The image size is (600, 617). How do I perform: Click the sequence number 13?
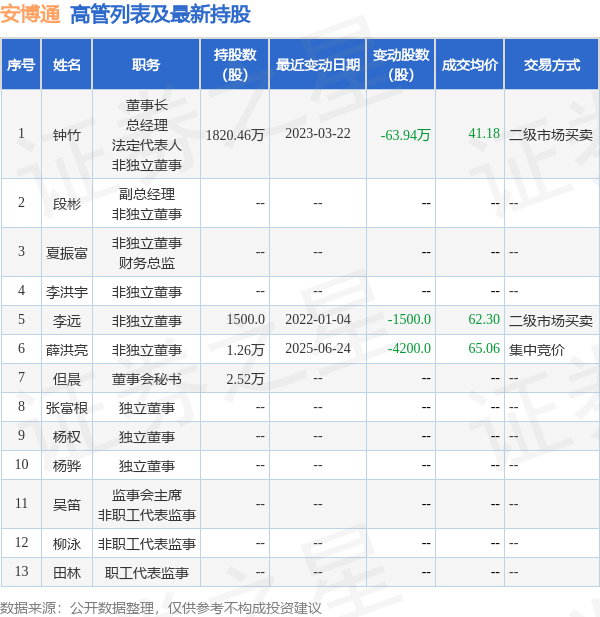(x=21, y=571)
